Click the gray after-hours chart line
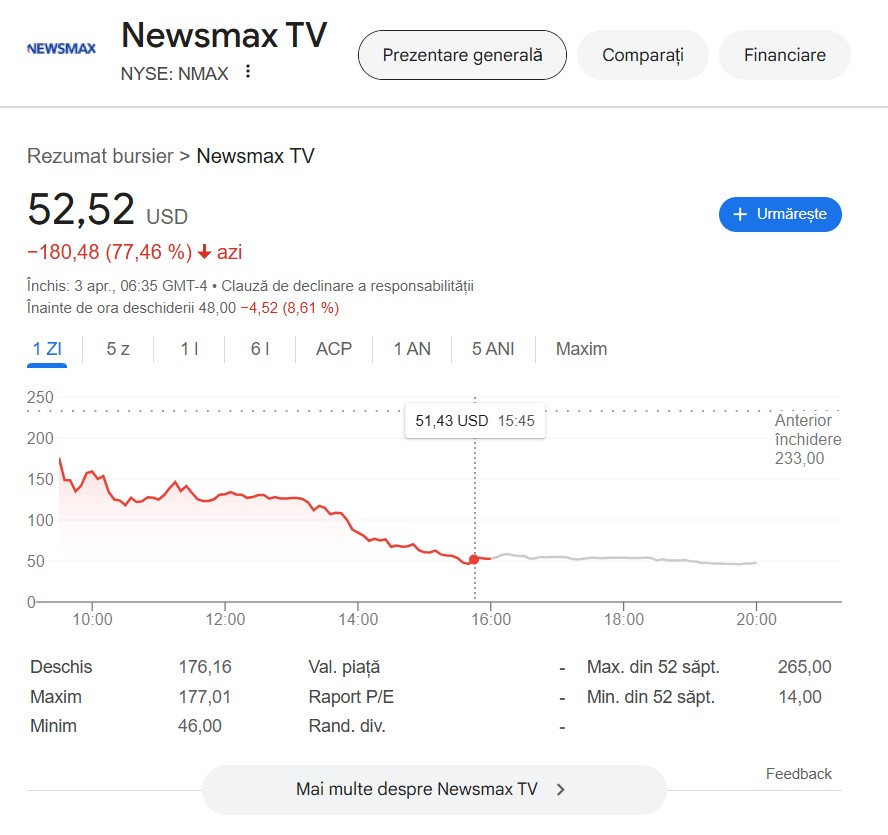This screenshot has width=888, height=835. click(x=623, y=559)
